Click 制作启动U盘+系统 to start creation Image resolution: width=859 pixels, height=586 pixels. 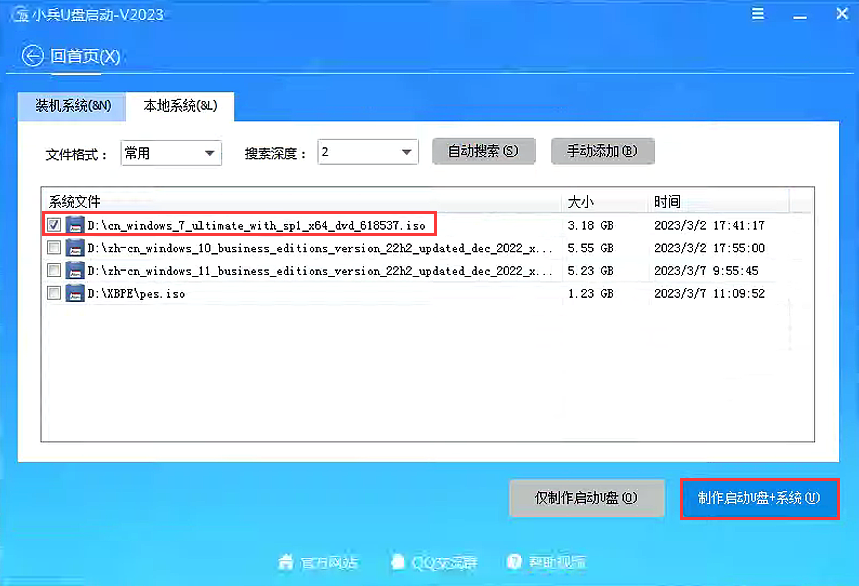point(759,498)
